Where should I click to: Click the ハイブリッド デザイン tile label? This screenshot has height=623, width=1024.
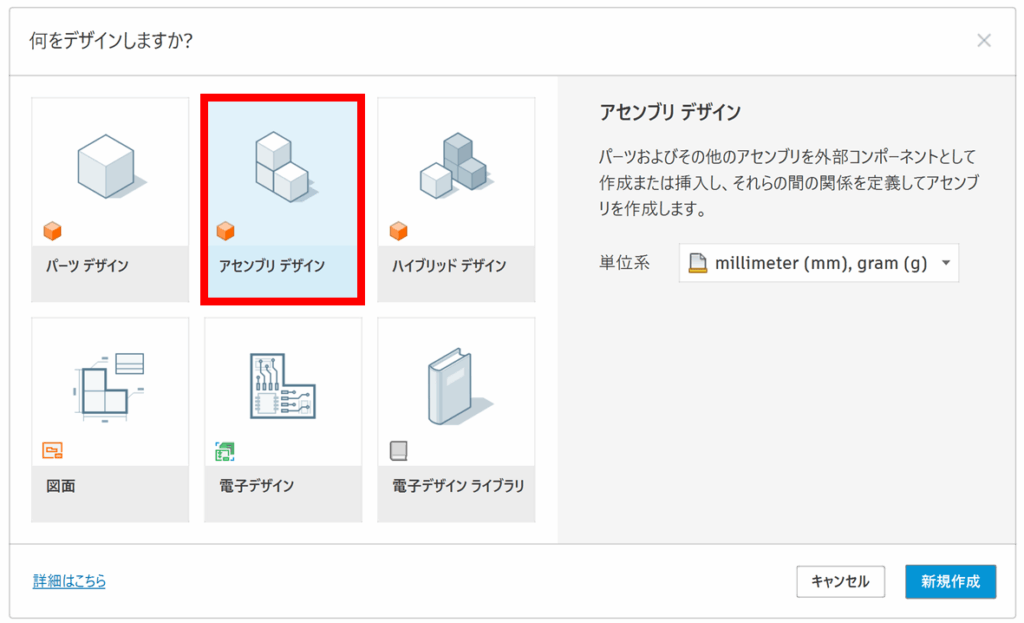[448, 266]
